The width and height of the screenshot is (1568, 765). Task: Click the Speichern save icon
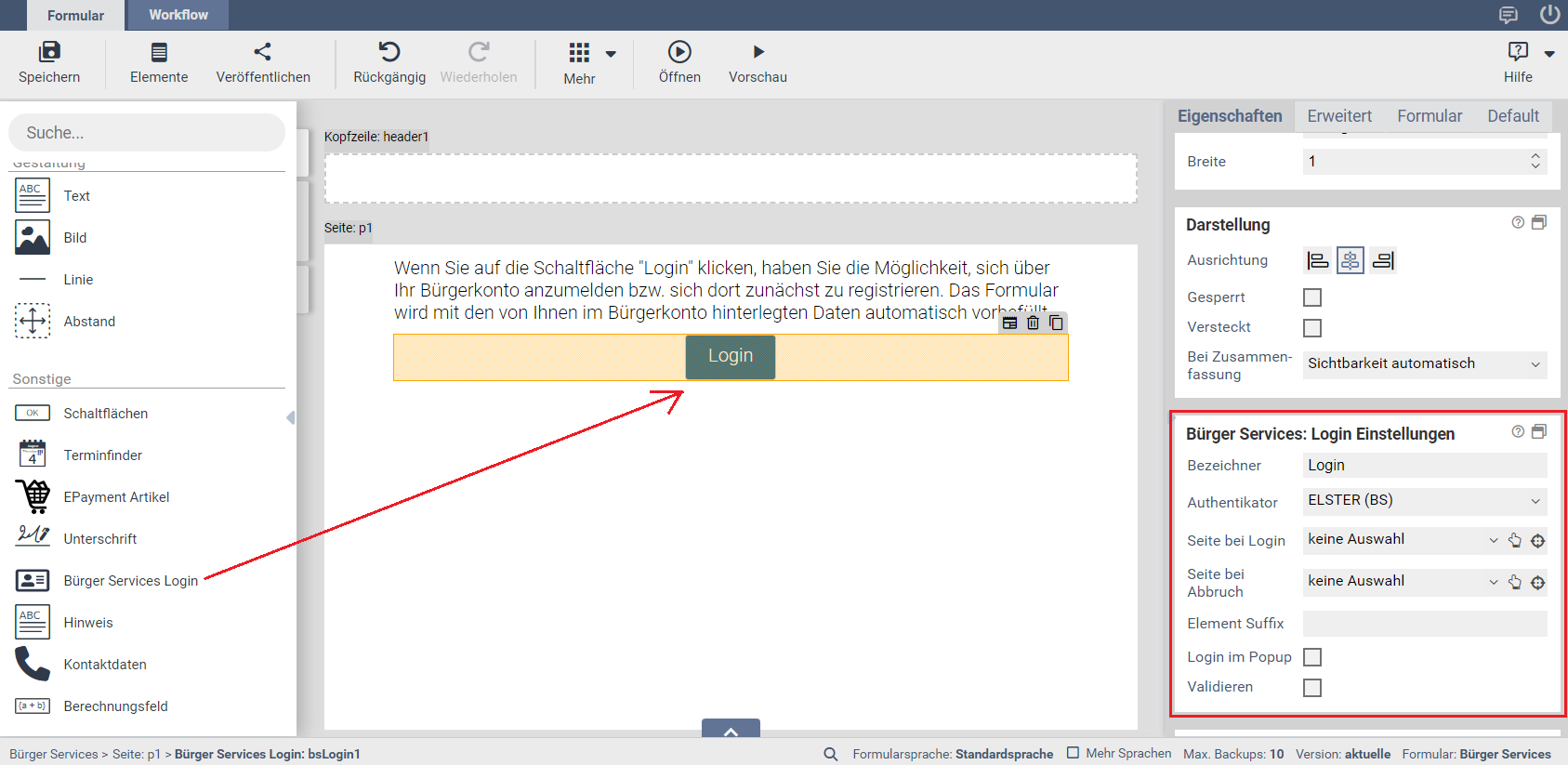(x=49, y=52)
